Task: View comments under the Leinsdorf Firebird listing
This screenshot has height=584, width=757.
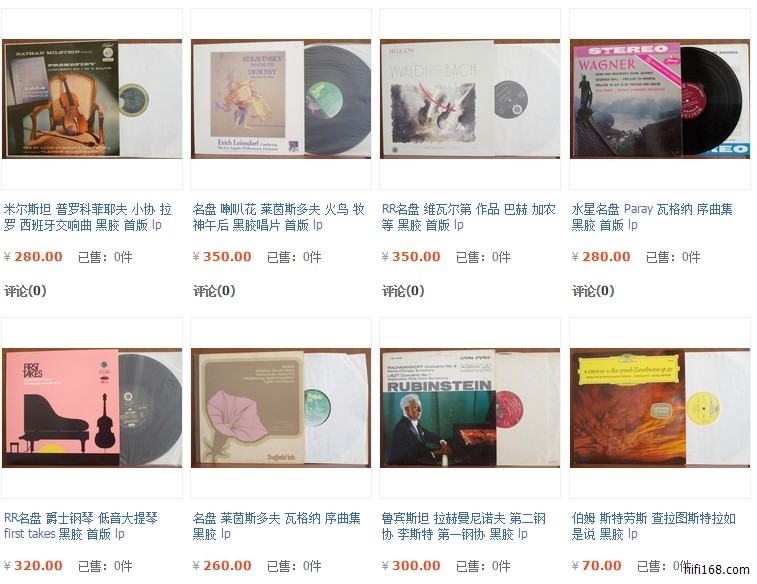Action: (x=214, y=291)
